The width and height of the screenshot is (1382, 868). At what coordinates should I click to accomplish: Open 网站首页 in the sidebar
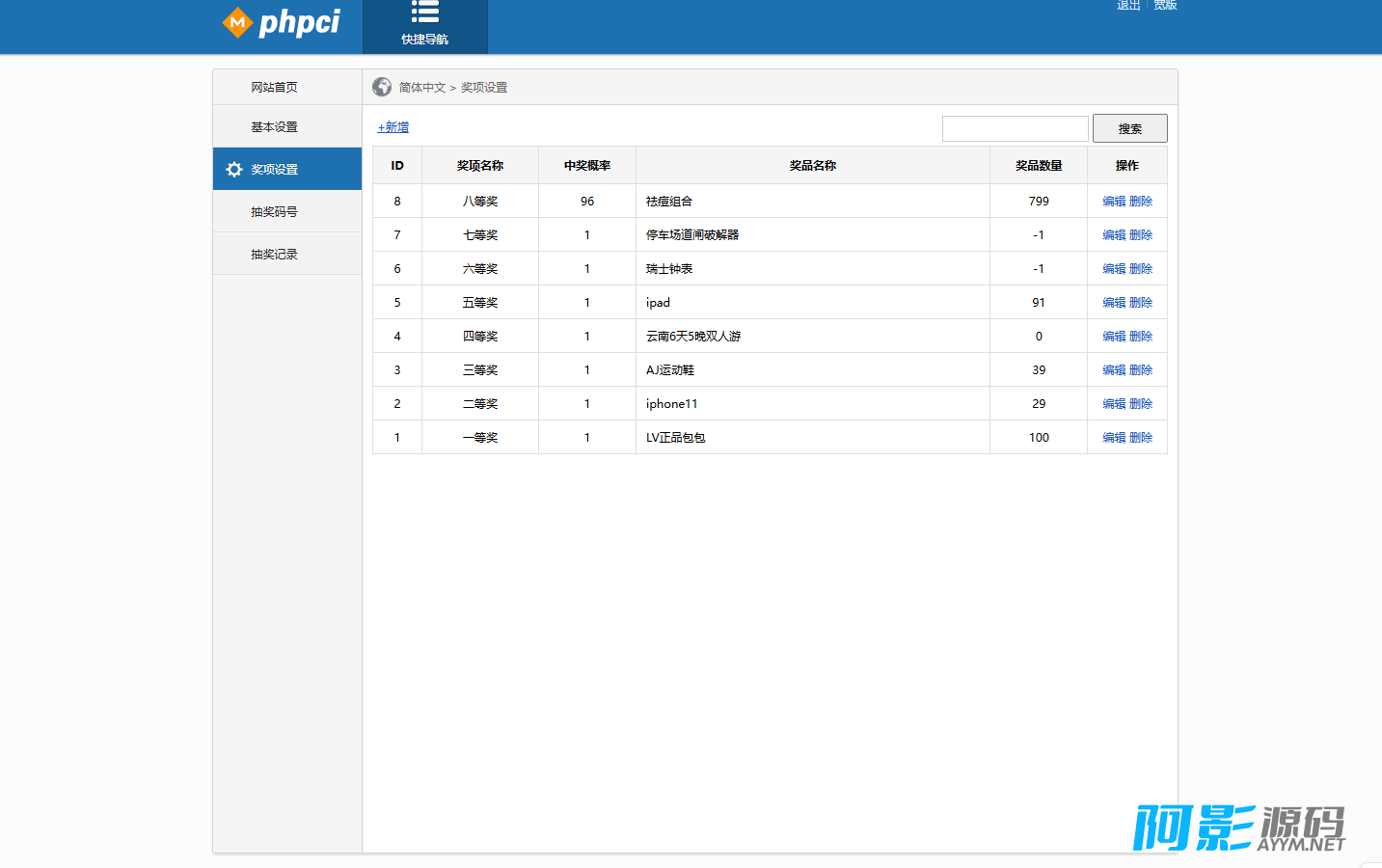pyautogui.click(x=274, y=87)
